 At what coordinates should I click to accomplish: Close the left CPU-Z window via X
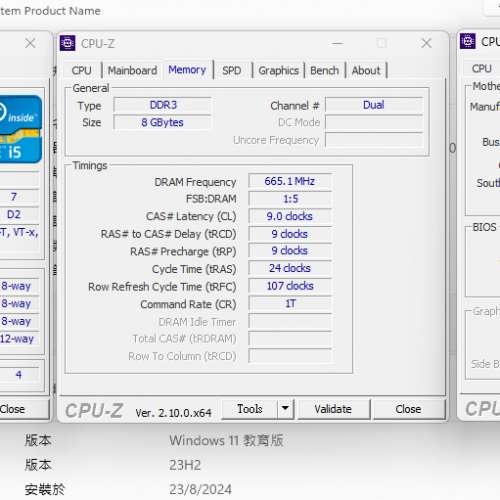click(x=30, y=43)
